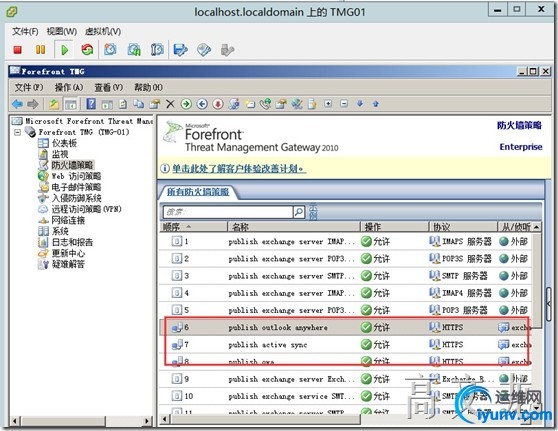Select 防火墙策略 in the tree
The image size is (558, 431).
coord(72,165)
